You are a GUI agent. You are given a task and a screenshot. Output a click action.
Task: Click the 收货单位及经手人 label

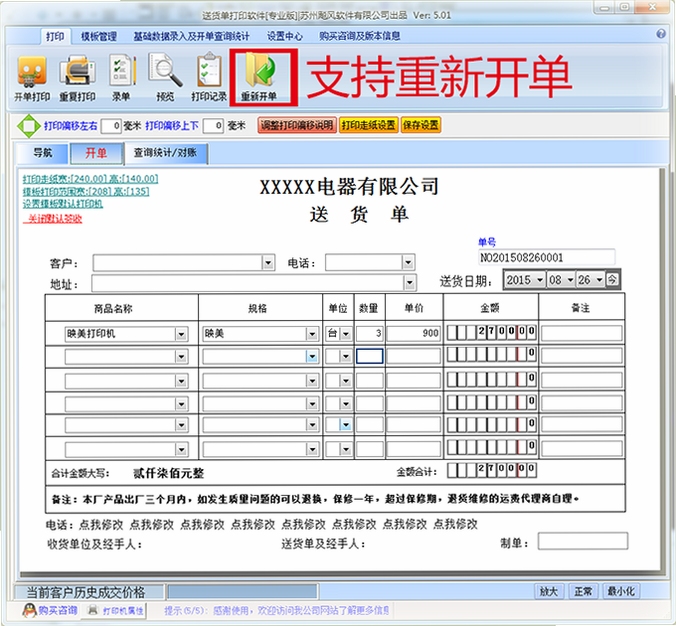tap(95, 544)
